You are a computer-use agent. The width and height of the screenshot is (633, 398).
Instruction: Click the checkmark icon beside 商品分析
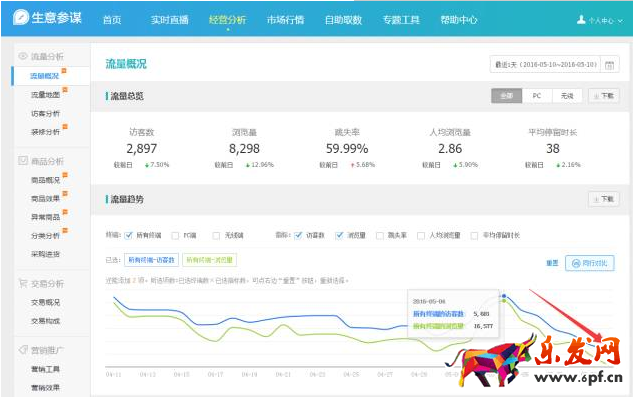(23, 161)
